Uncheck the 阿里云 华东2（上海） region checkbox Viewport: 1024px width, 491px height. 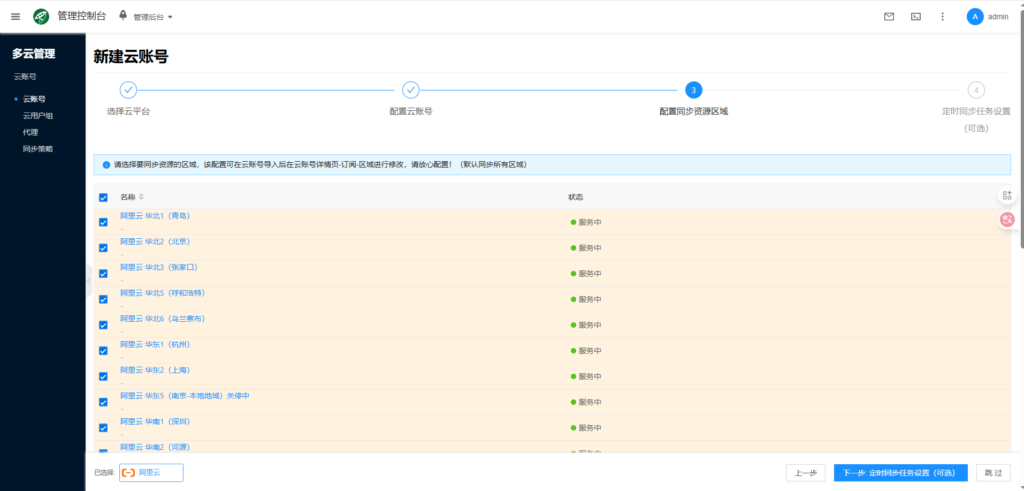(103, 376)
